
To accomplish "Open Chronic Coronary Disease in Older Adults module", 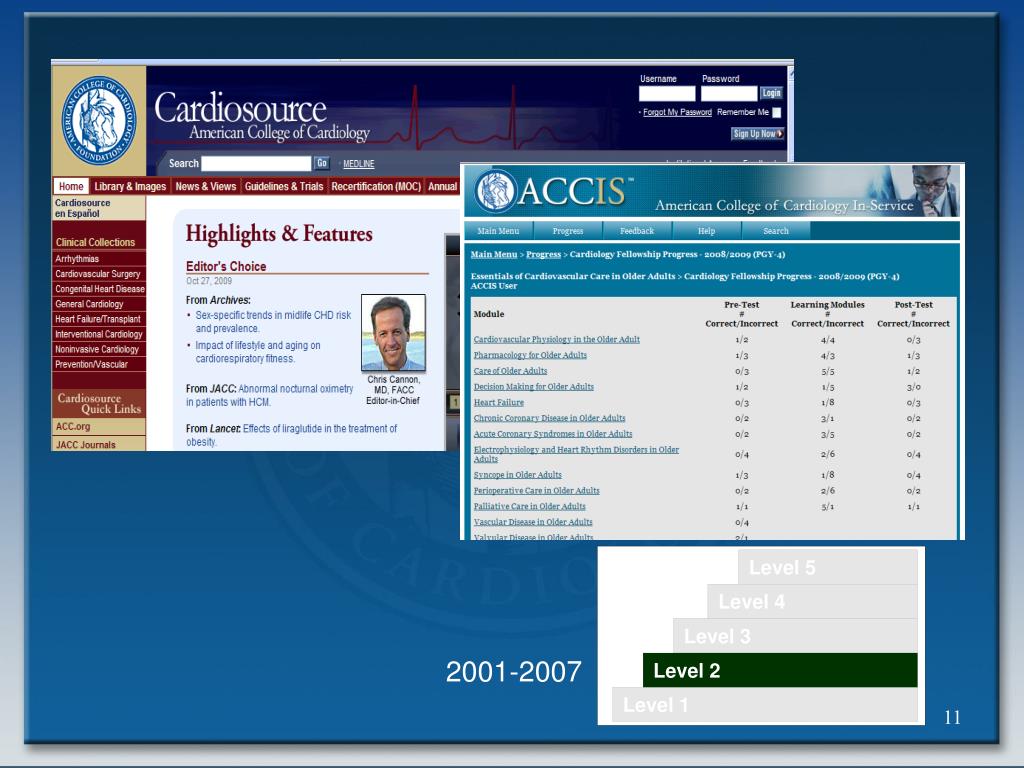I will tap(549, 418).
